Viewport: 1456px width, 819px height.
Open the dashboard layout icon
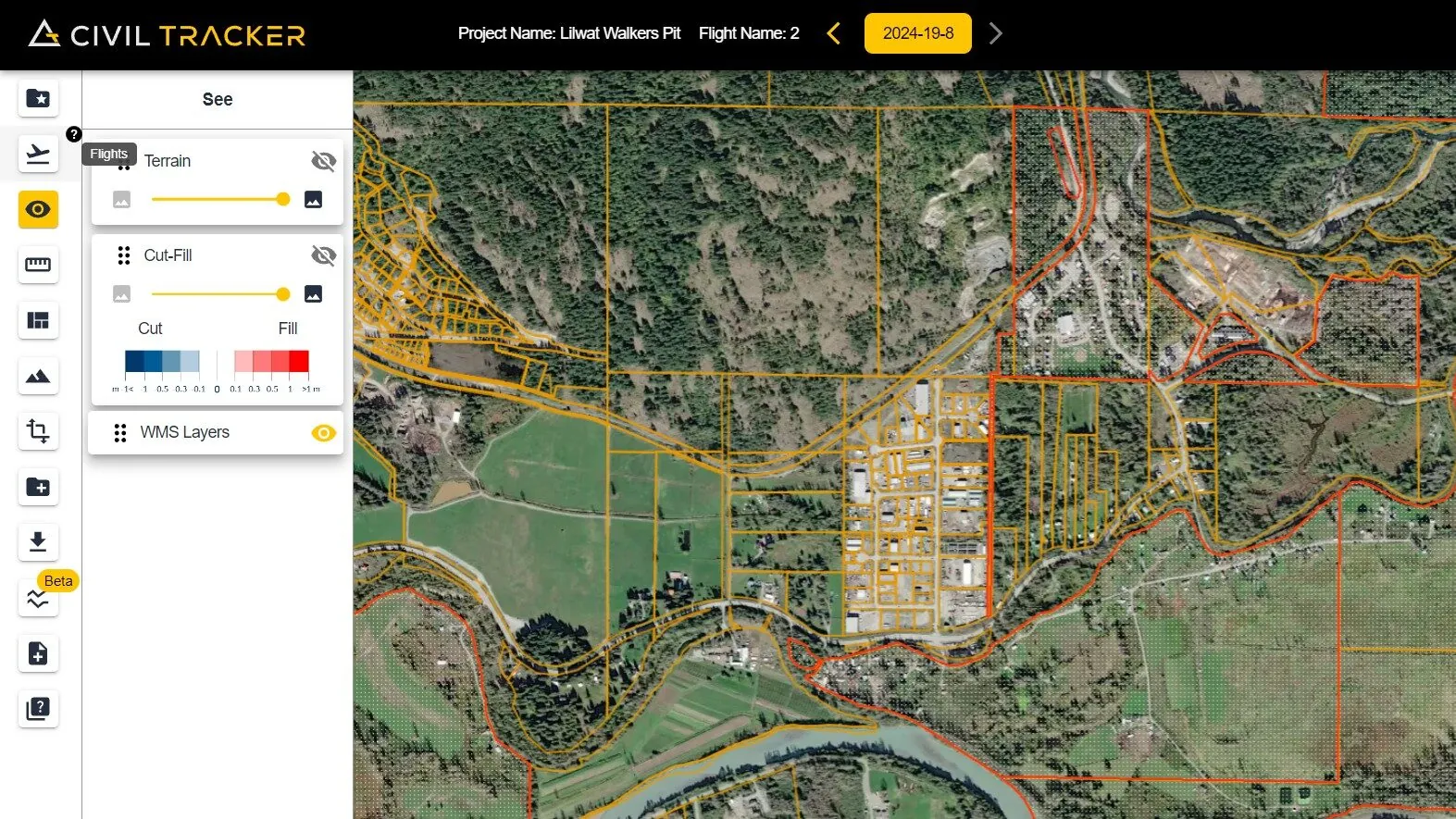pos(38,320)
